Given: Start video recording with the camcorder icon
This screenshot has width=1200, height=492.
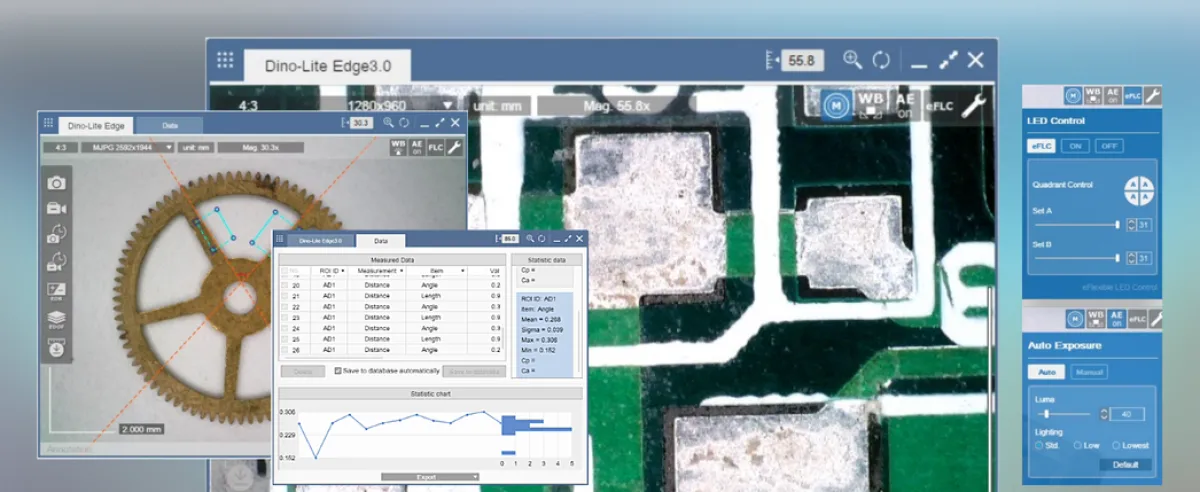Looking at the screenshot, I should 57,208.
